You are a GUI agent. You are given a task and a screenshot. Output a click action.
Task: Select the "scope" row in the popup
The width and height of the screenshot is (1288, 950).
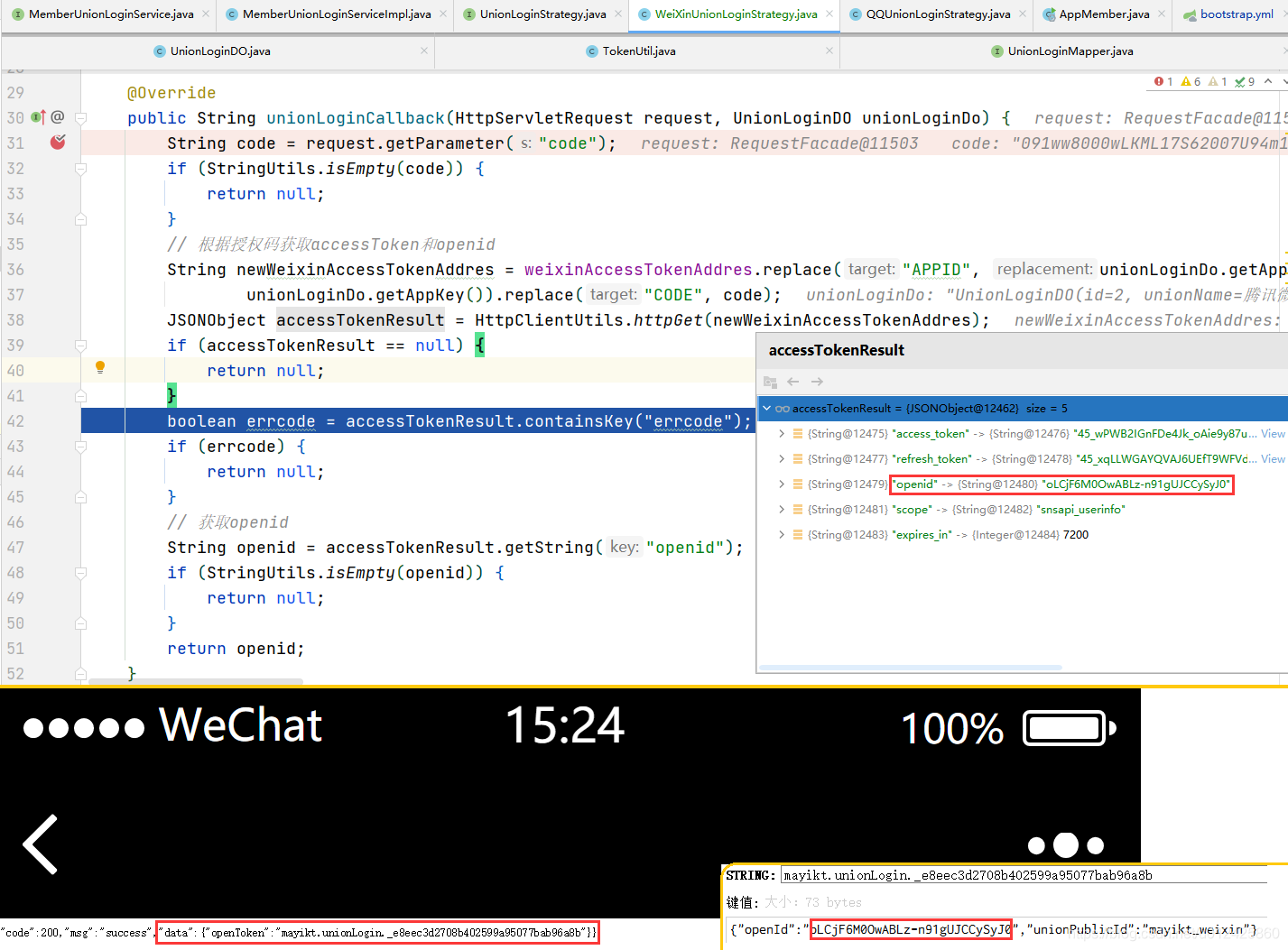pos(1022,510)
